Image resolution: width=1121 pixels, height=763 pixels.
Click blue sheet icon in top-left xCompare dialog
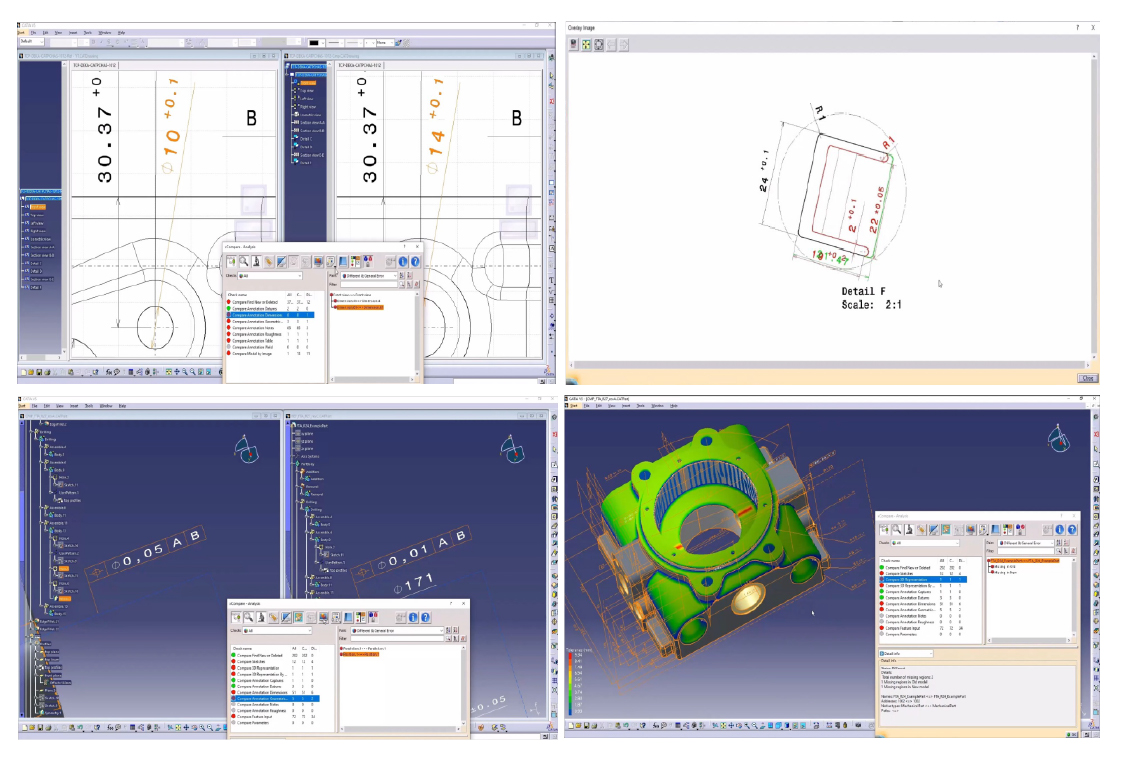(343, 262)
